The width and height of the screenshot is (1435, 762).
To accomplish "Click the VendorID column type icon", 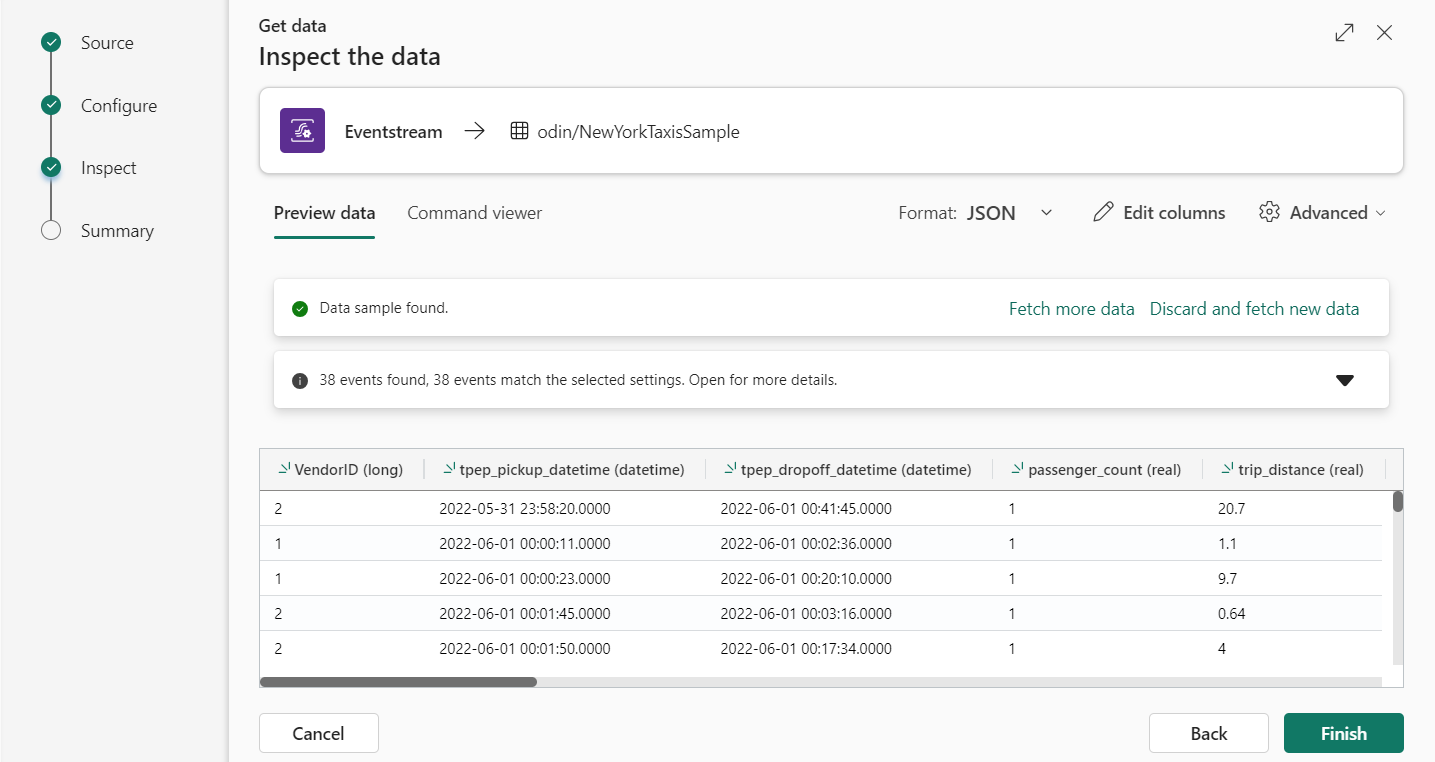I will pyautogui.click(x=284, y=469).
